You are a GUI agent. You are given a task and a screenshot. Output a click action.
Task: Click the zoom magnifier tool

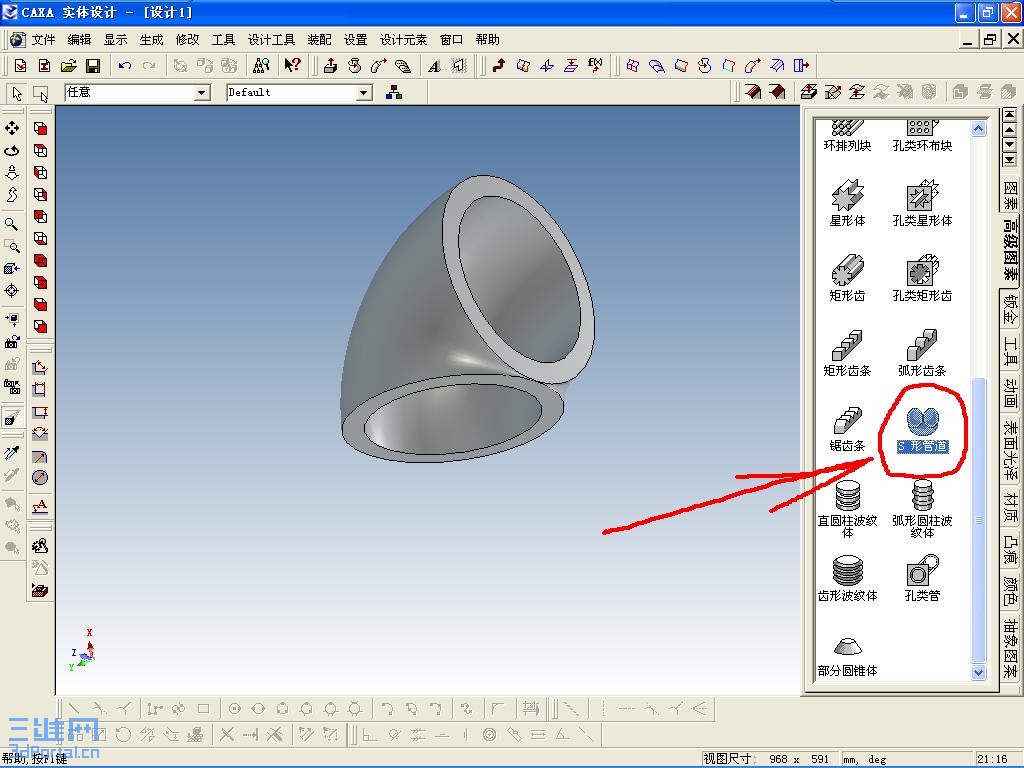pos(12,224)
